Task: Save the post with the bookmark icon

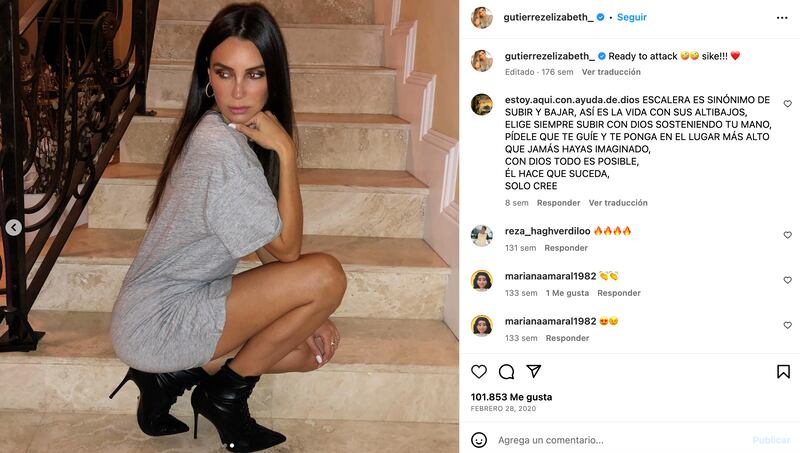Action: coord(783,371)
